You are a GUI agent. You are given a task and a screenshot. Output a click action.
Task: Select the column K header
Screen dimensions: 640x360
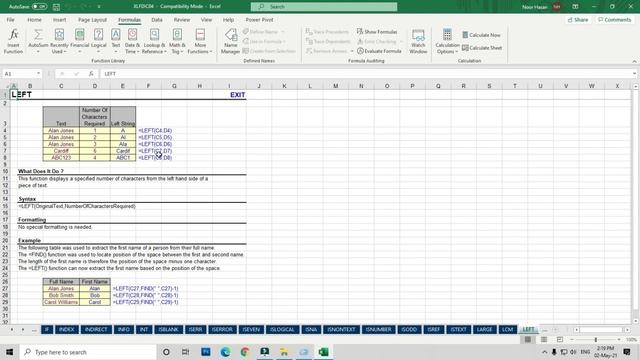[x=284, y=86]
